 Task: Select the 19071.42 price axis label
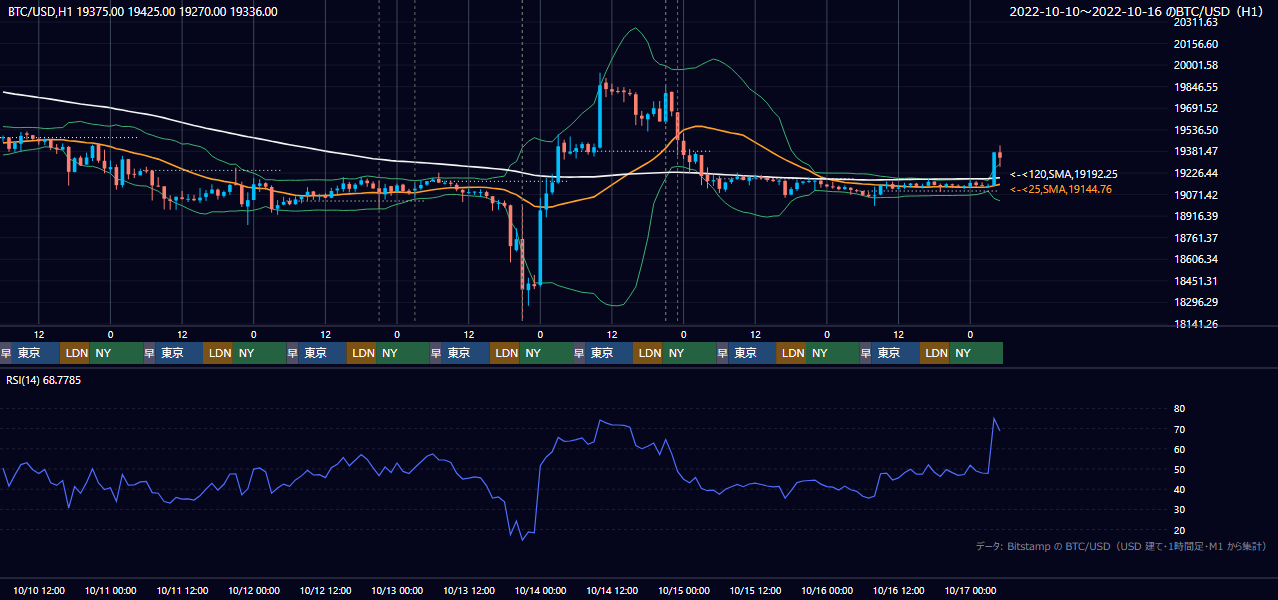point(1195,195)
